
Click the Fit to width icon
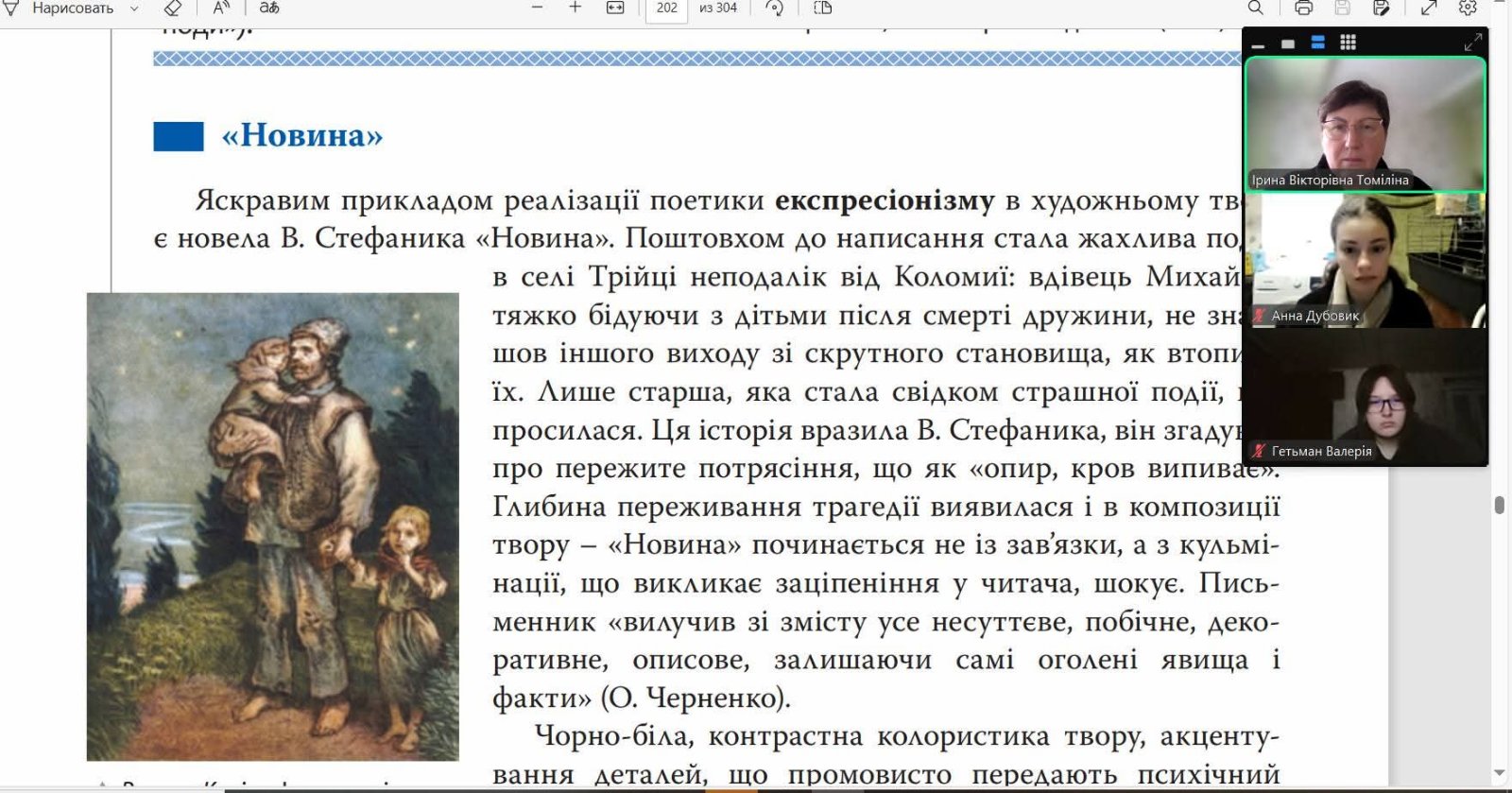tap(615, 9)
